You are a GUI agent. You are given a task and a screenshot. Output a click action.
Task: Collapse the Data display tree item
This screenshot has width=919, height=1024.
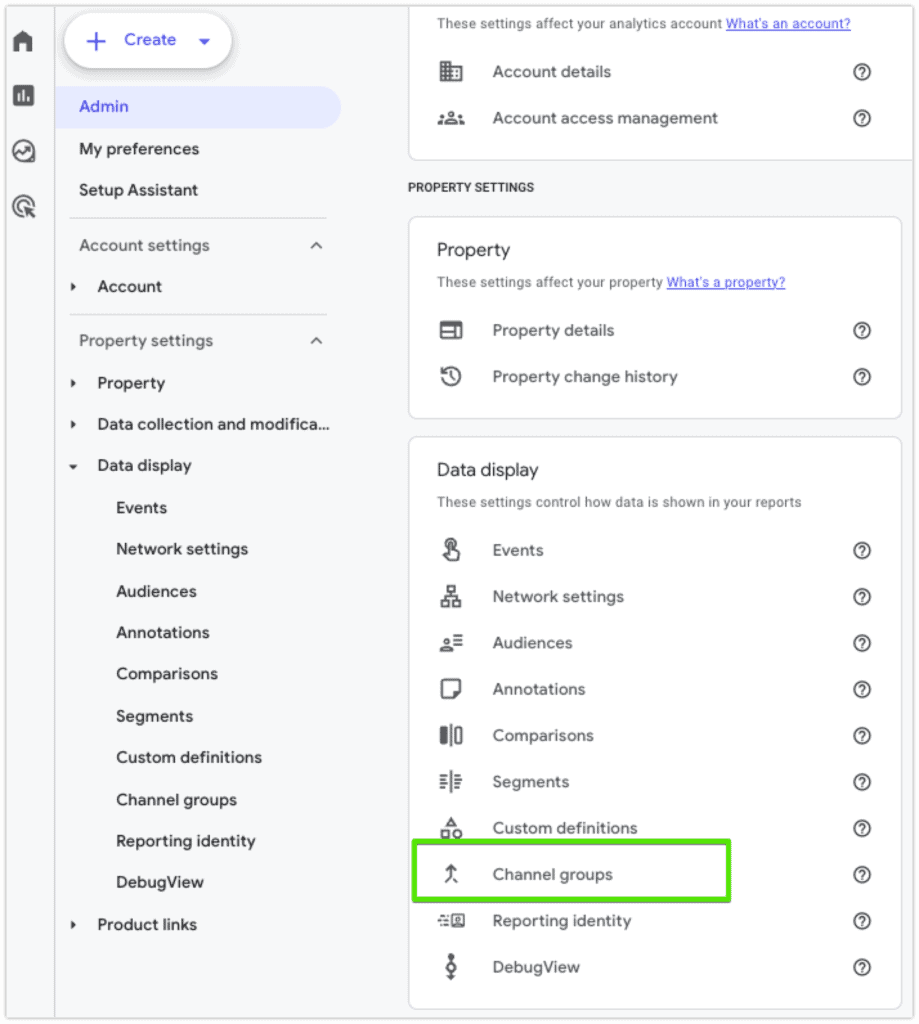(x=72, y=465)
